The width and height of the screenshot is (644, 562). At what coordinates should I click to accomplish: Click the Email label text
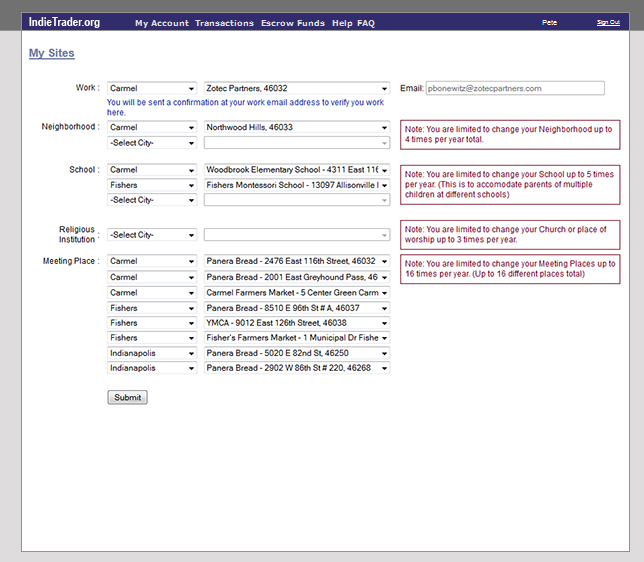click(412, 88)
